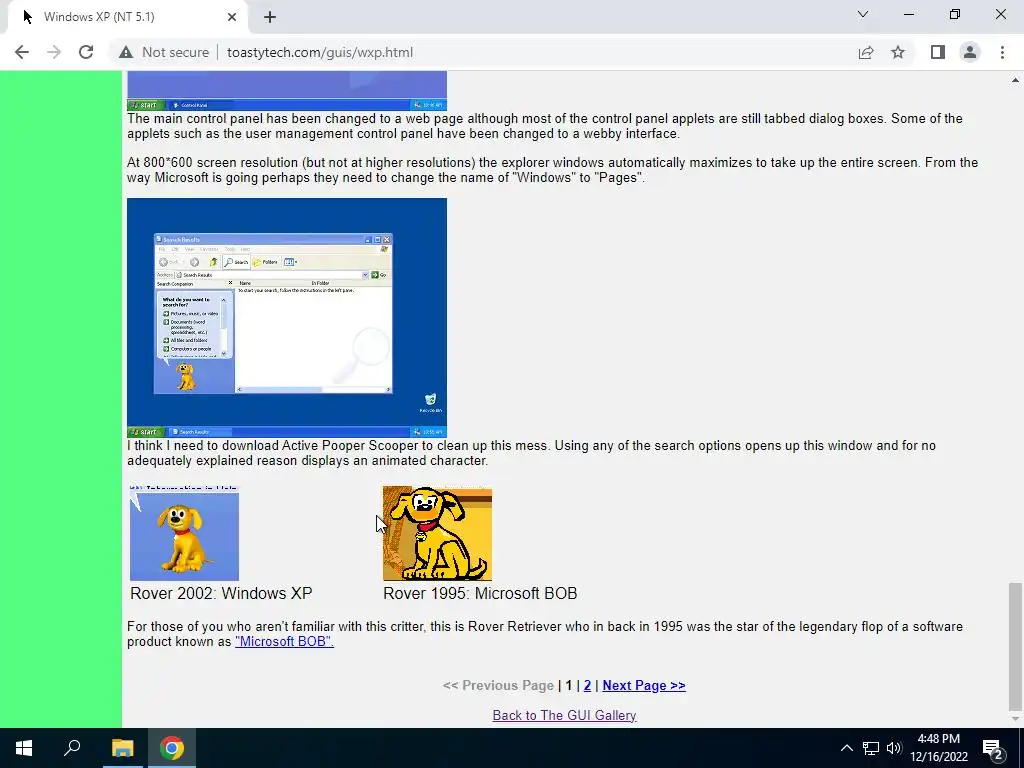Screen dimensions: 1024x768
Task: Open the Chrome profile avatar
Action: [970, 52]
